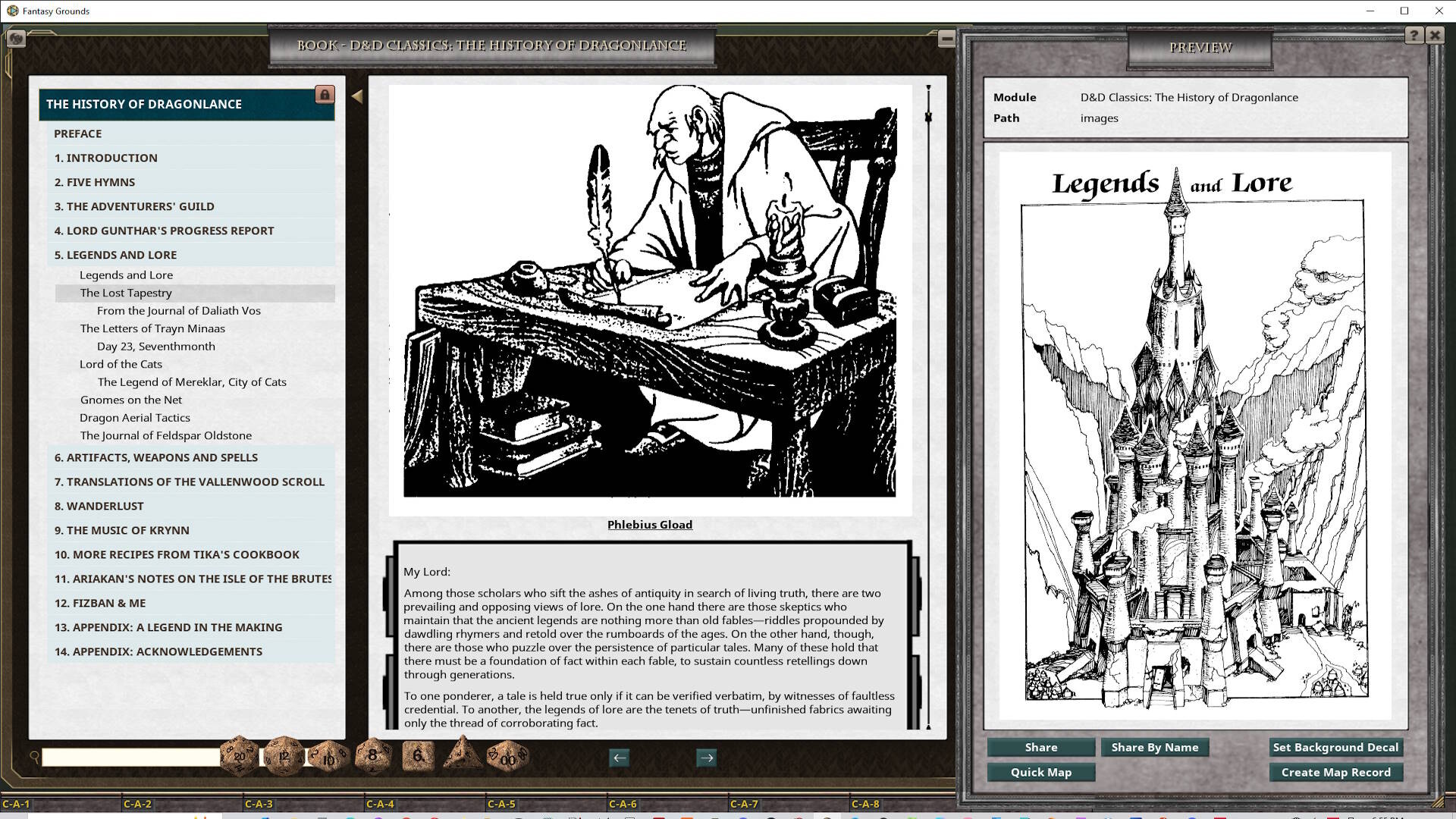The image size is (1456, 819).
Task: Open 11. Ariakan's Notes chapter
Action: point(190,579)
